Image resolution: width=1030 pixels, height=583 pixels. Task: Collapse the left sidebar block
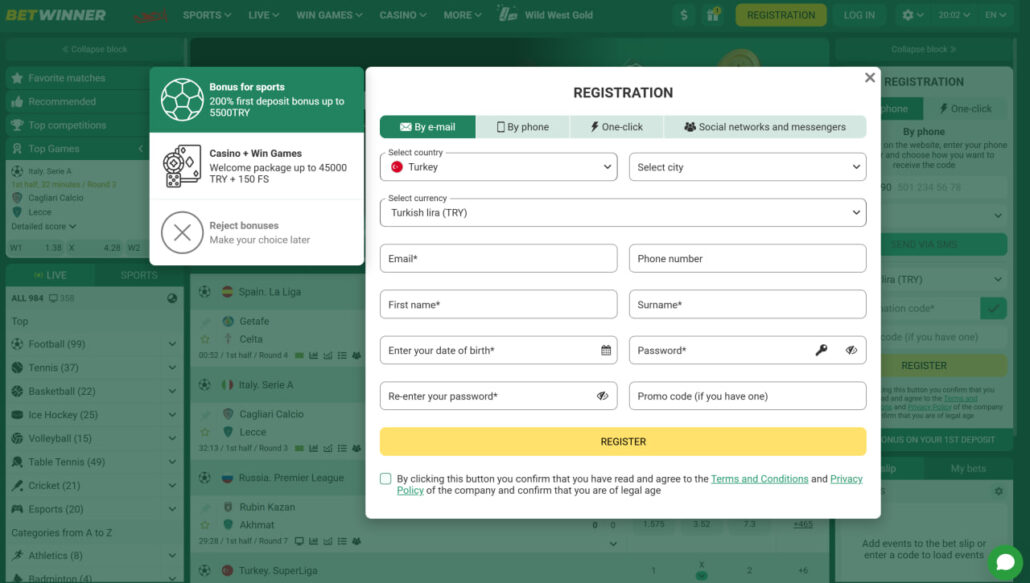(x=95, y=49)
